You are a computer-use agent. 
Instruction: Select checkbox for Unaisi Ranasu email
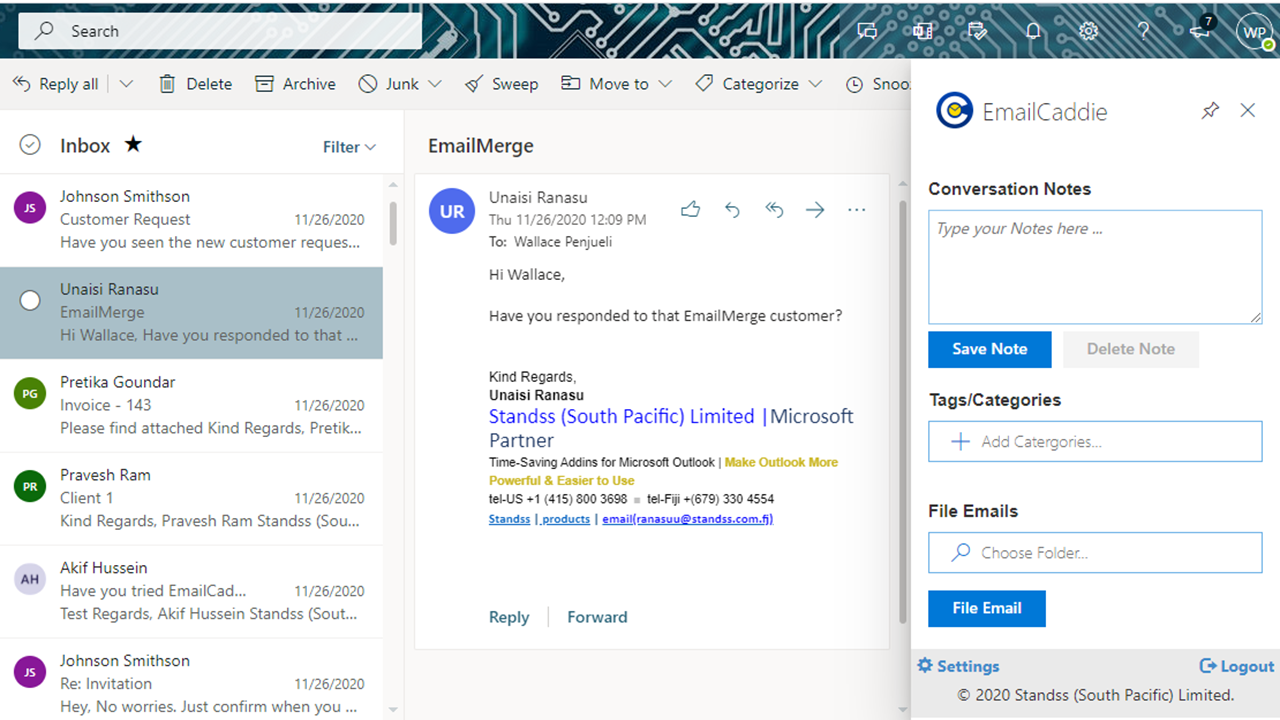[x=30, y=300]
